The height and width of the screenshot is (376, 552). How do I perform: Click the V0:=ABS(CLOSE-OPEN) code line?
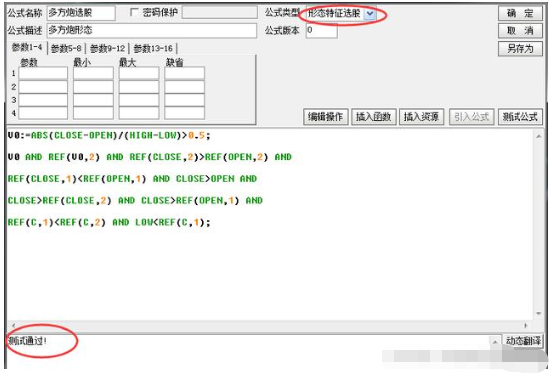[x=109, y=135]
